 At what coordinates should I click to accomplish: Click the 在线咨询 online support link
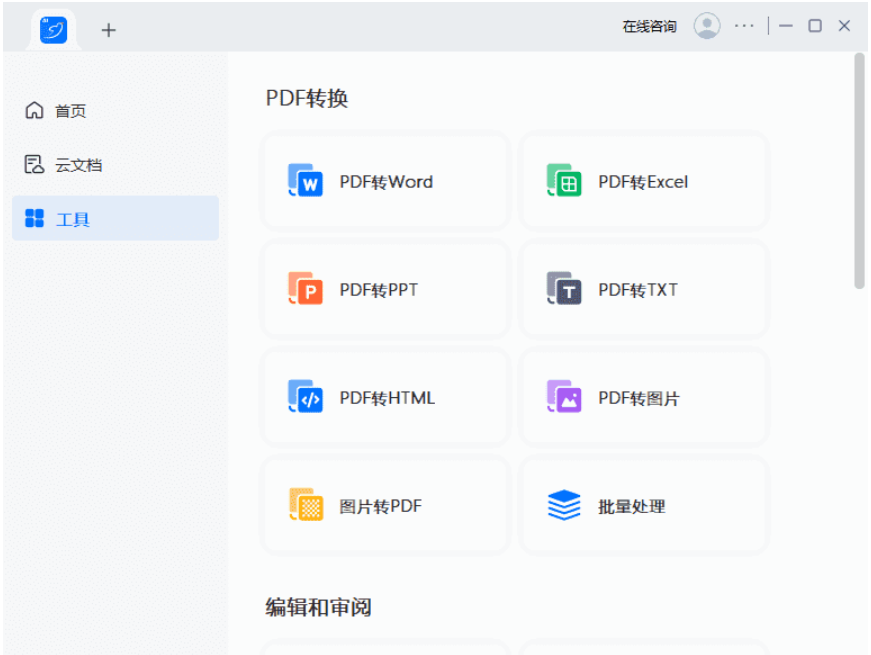pyautogui.click(x=649, y=26)
